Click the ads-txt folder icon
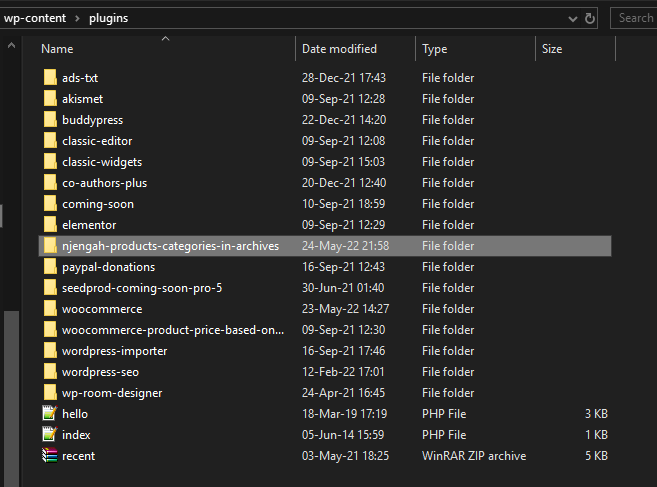The width and height of the screenshot is (657, 487). (50, 78)
